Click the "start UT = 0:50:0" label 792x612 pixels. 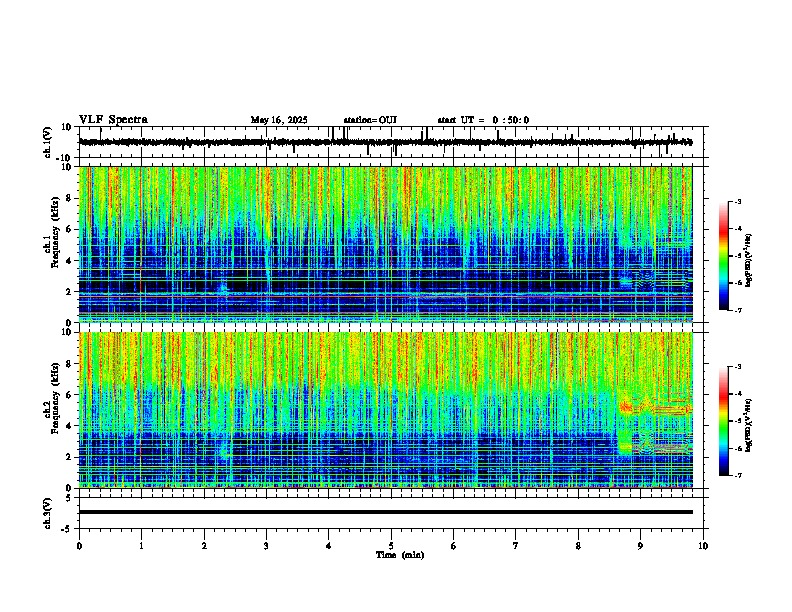(x=483, y=120)
